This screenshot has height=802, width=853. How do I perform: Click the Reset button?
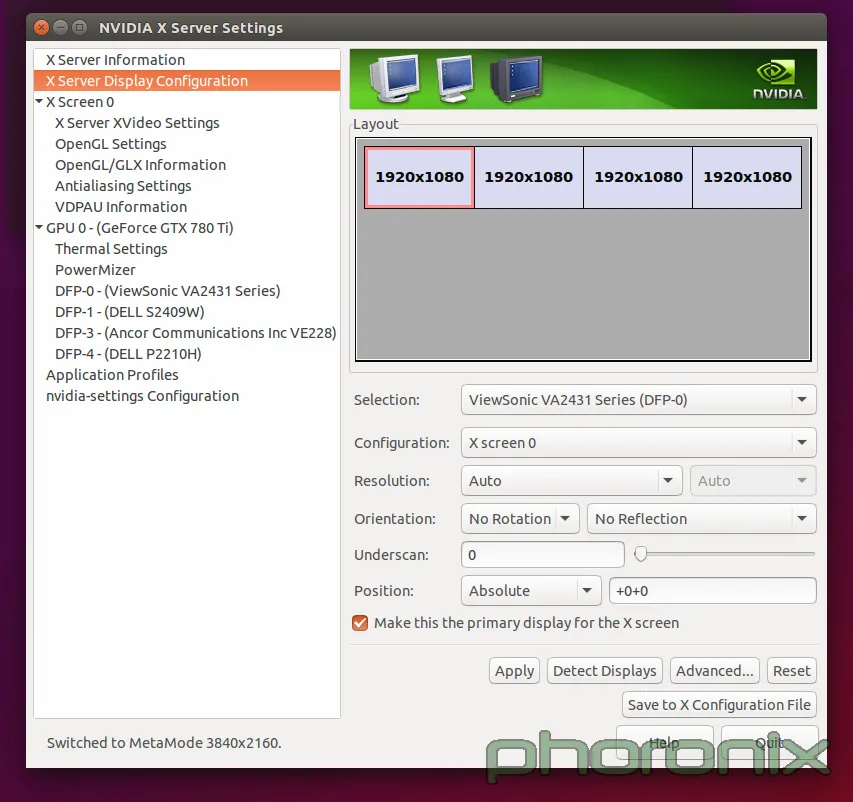click(792, 671)
